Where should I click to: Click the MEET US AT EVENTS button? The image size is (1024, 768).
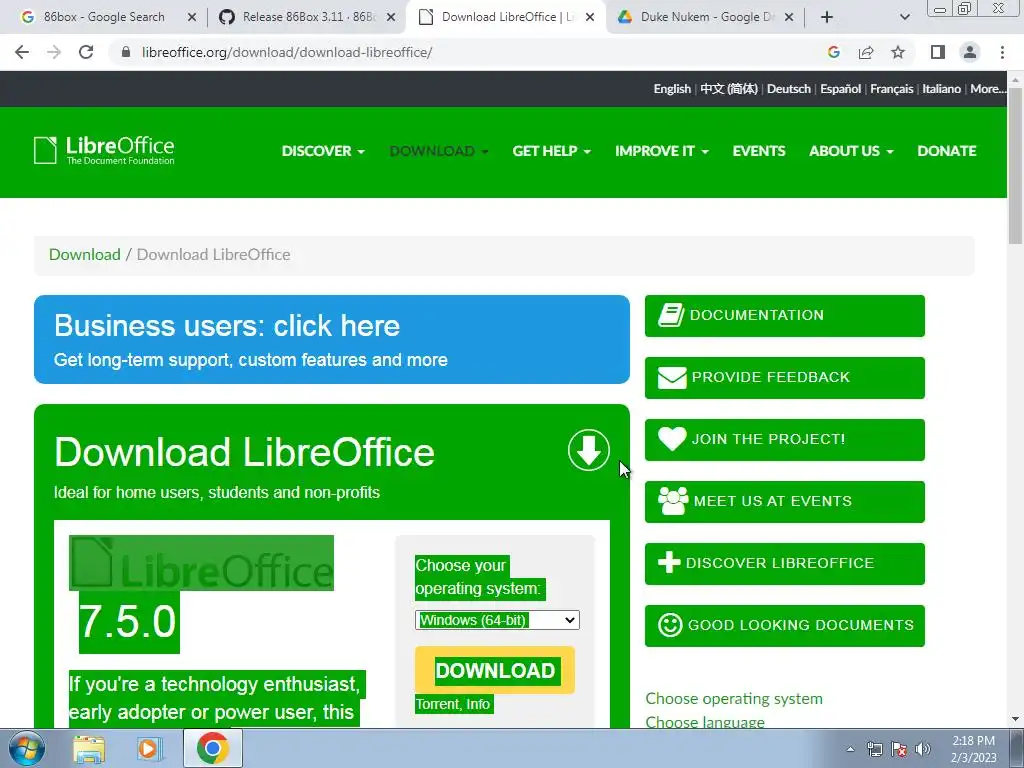[784, 502]
